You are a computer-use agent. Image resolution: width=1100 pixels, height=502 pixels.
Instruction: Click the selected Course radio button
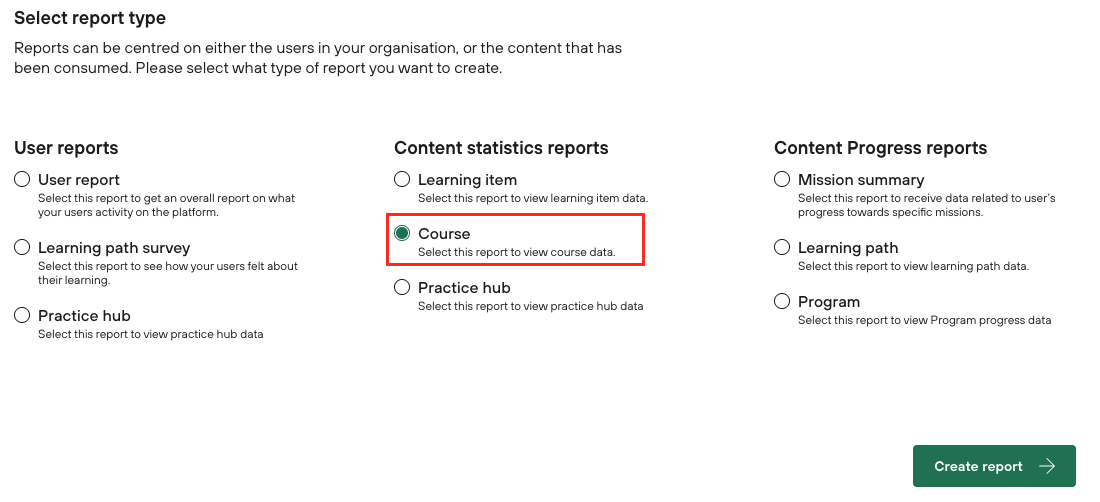pos(402,234)
